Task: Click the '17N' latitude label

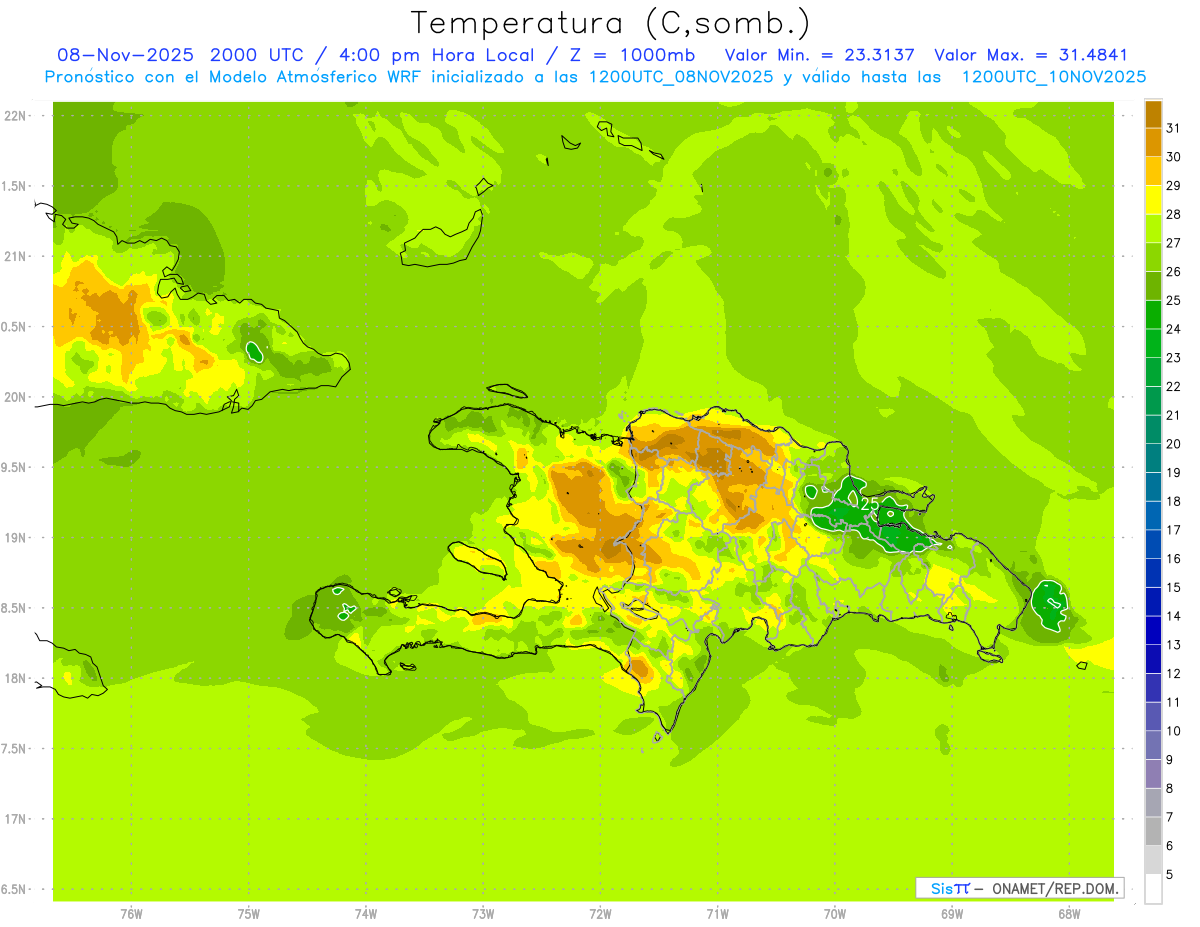Action: 15,819
